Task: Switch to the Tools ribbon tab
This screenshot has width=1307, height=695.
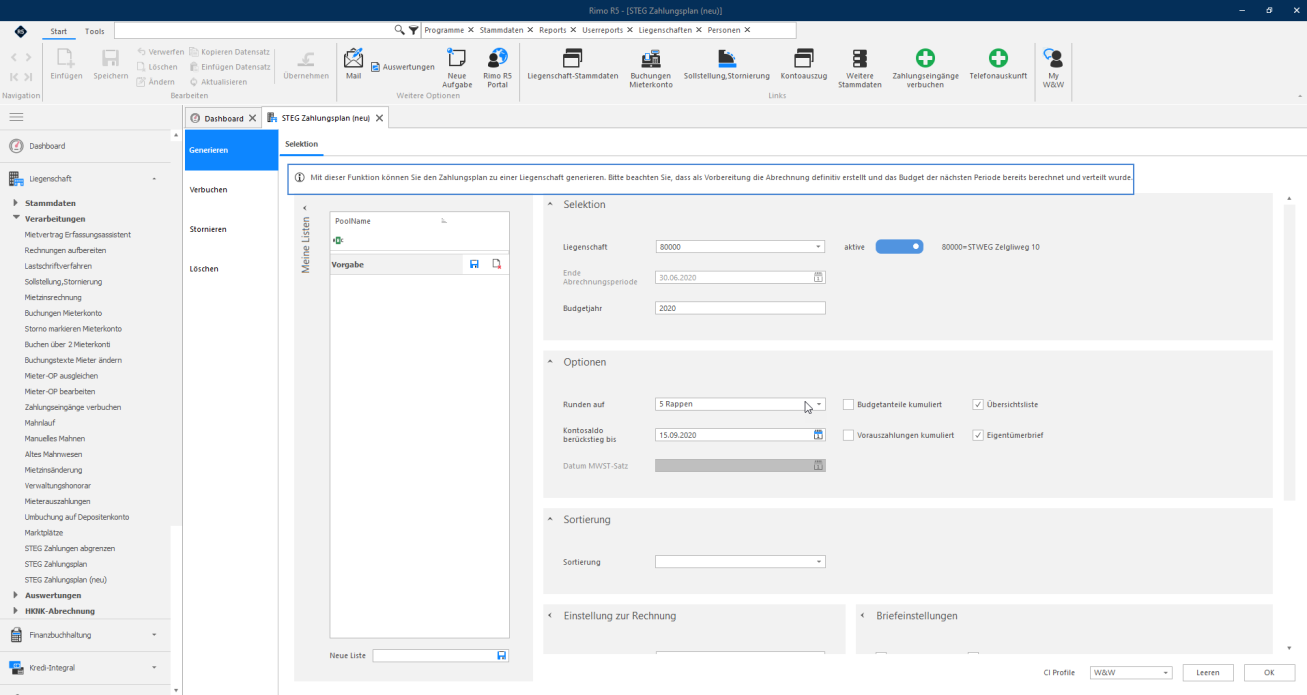Action: coord(94,31)
